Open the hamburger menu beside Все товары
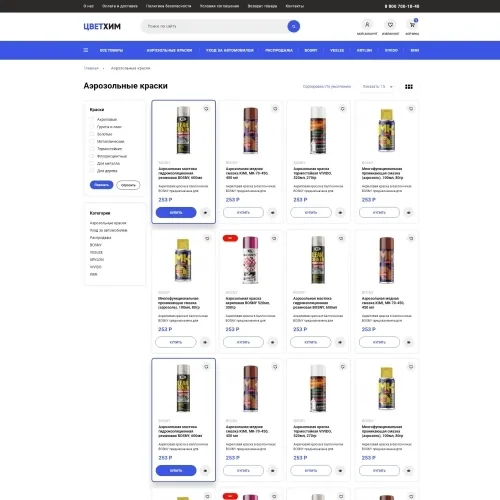This screenshot has width=500, height=500. click(x=86, y=50)
